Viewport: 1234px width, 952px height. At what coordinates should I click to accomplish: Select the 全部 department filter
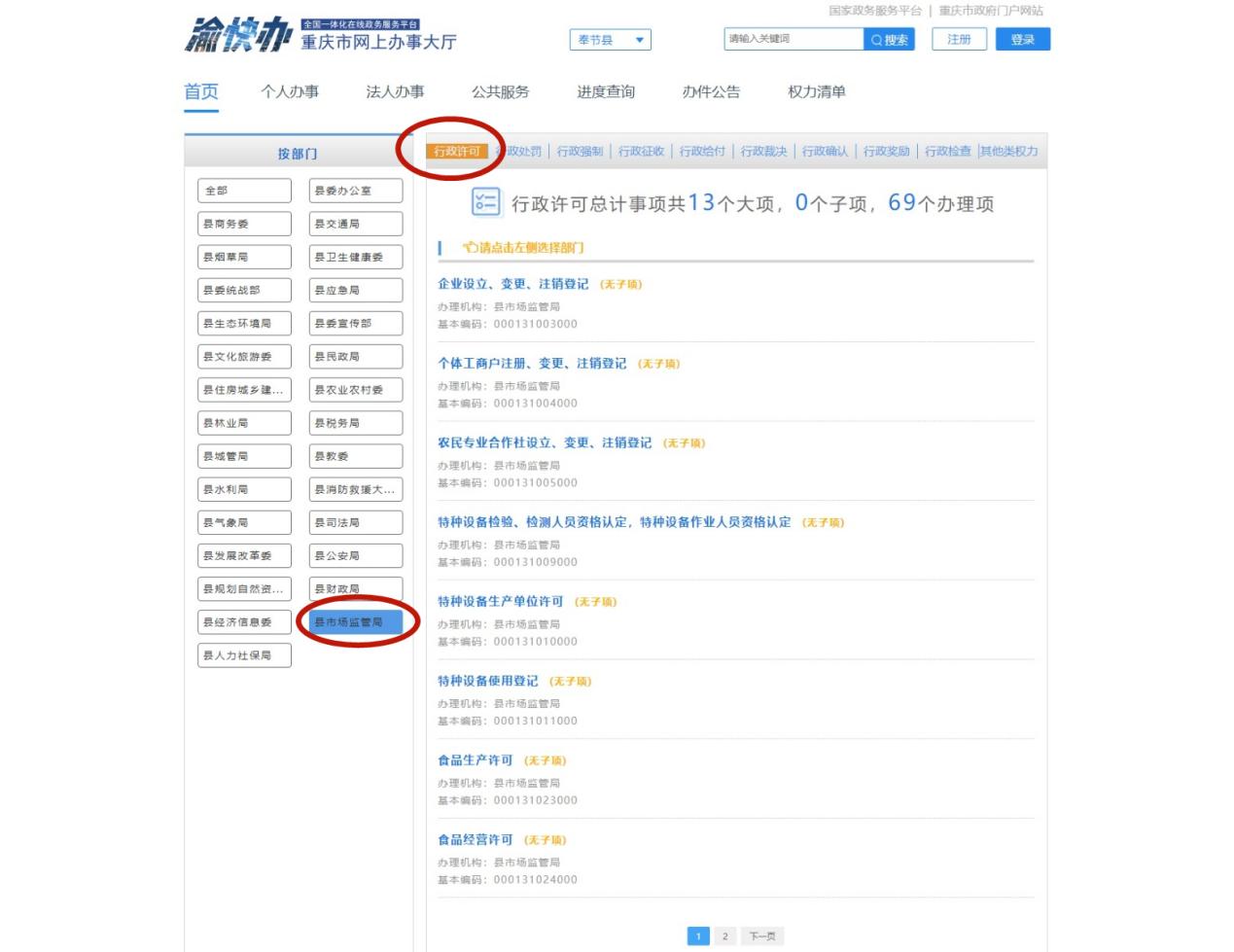pos(243,191)
